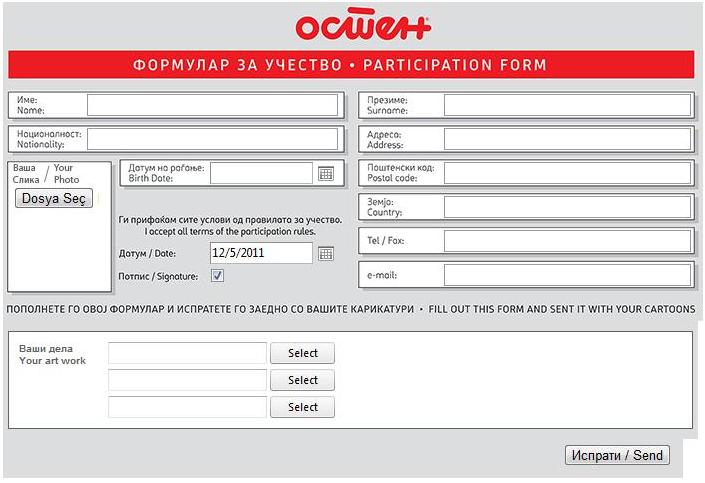The height and width of the screenshot is (483, 705).
Task: Select the Postal code input field
Action: click(x=567, y=173)
